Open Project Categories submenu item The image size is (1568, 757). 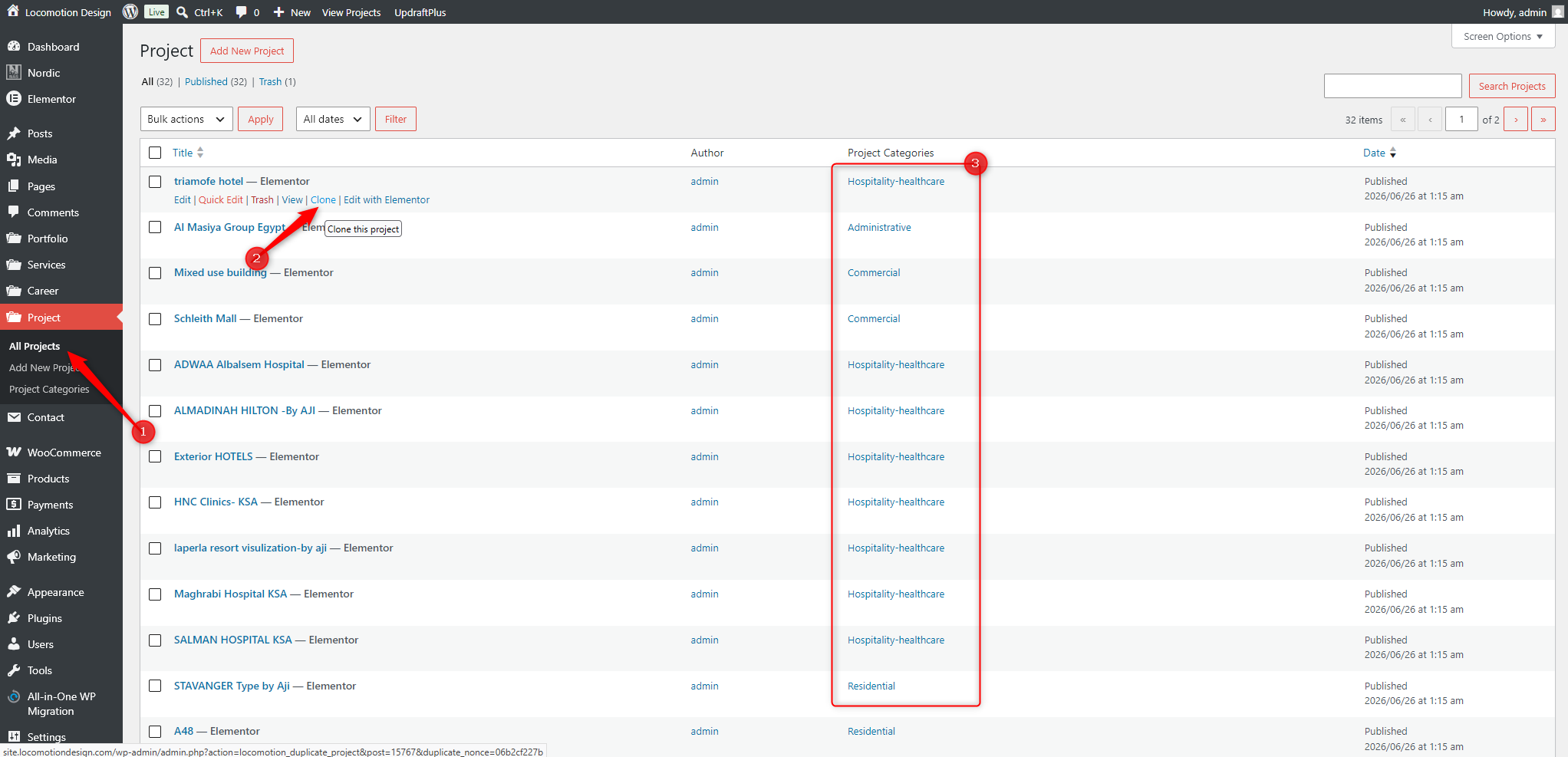coord(49,389)
